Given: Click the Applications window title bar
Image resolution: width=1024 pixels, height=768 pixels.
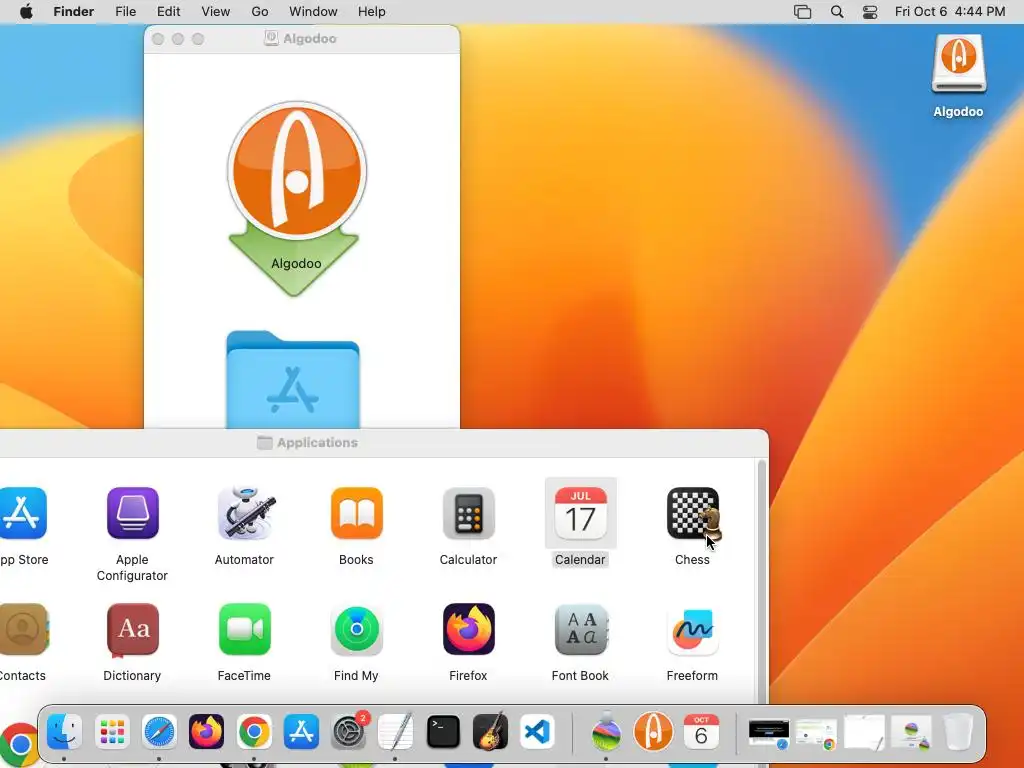Looking at the screenshot, I should tap(384, 443).
